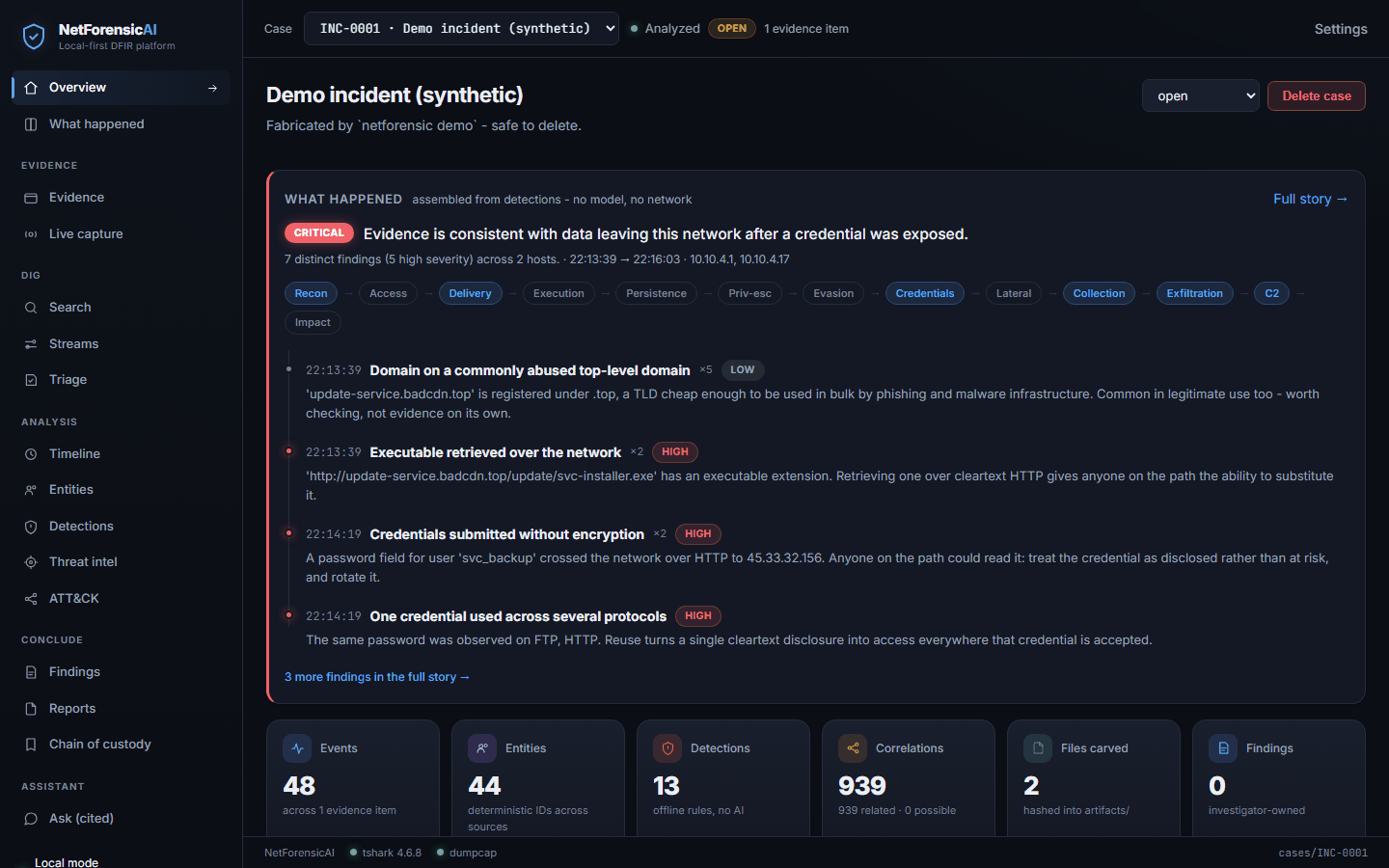The height and width of the screenshot is (868, 1389).
Task: Open the Detections stat card
Action: click(x=722, y=778)
